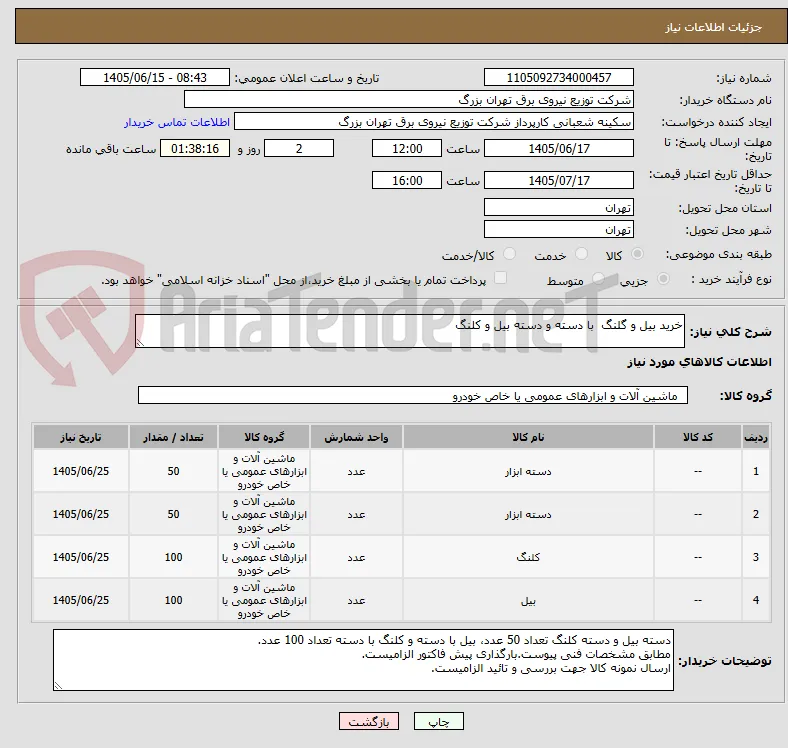Click the تعداد / مقدار column header
The height and width of the screenshot is (748, 788).
click(x=173, y=437)
